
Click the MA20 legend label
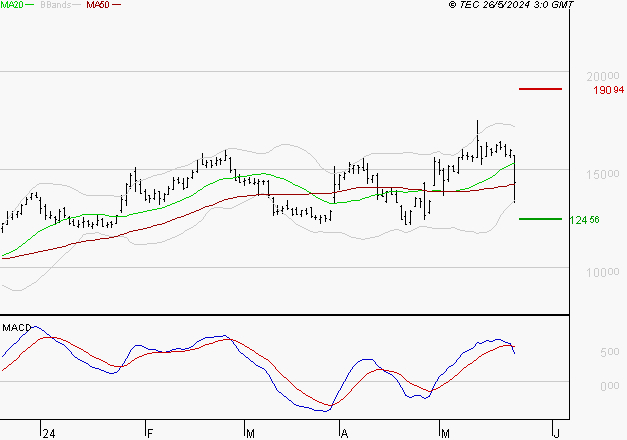[12, 5]
